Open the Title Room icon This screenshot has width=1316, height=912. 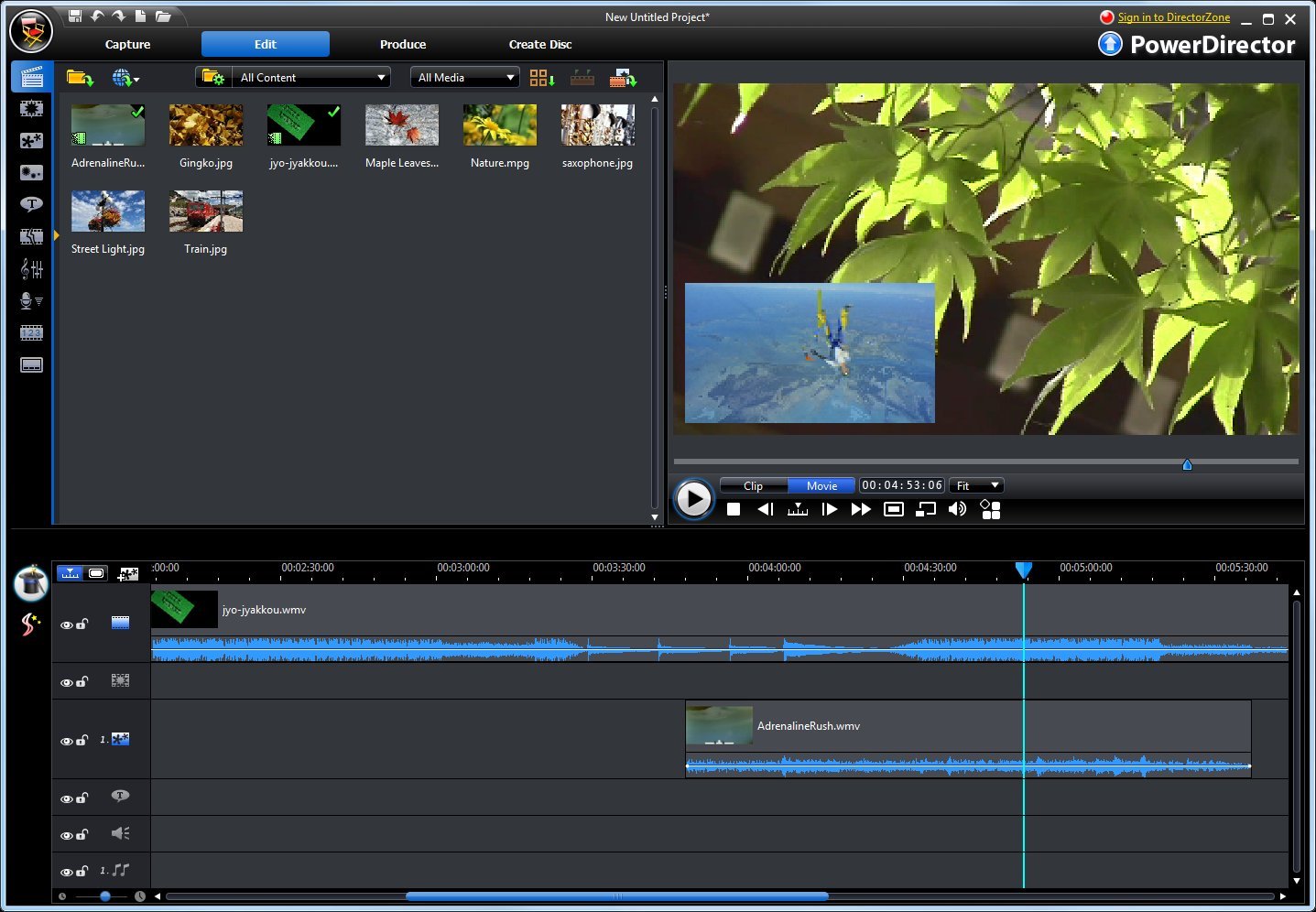pyautogui.click(x=32, y=204)
